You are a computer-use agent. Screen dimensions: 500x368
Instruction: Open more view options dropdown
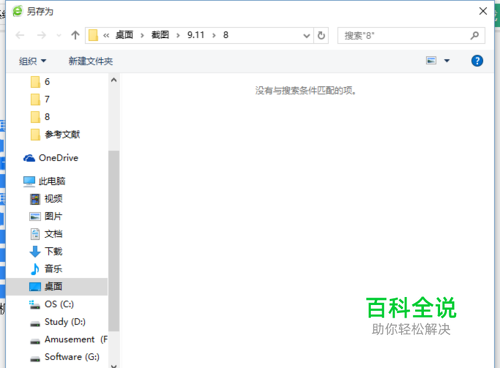447,61
